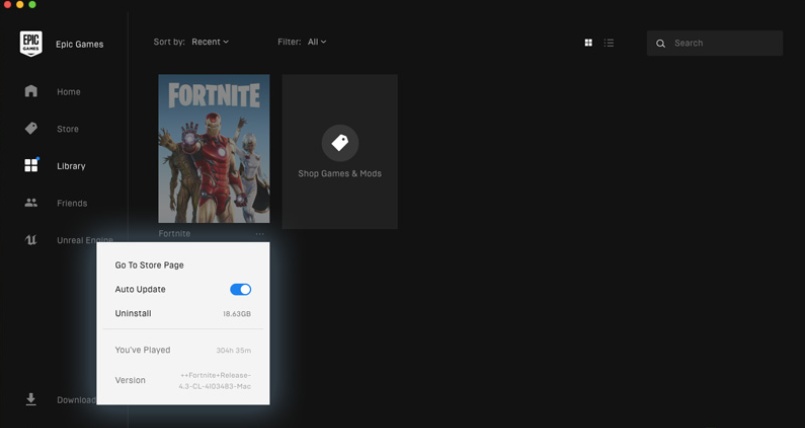
Task: Focus the Search input field
Action: [x=715, y=43]
